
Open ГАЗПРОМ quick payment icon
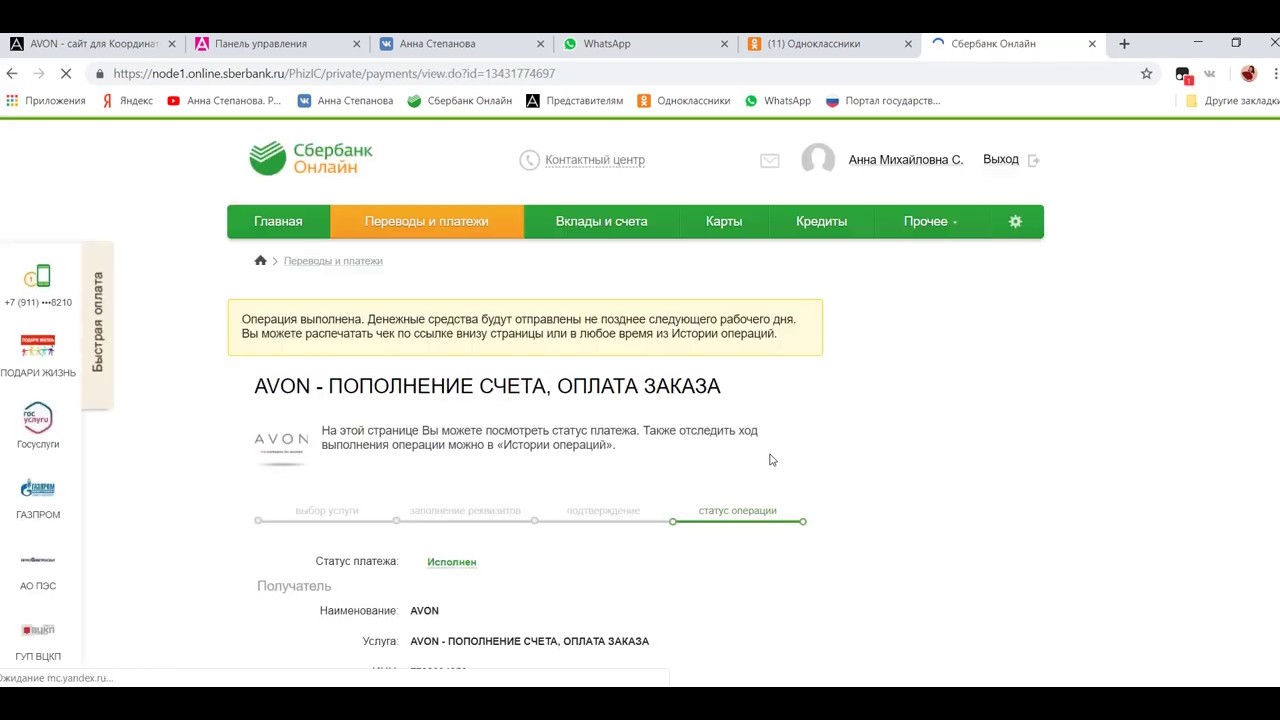coord(38,489)
